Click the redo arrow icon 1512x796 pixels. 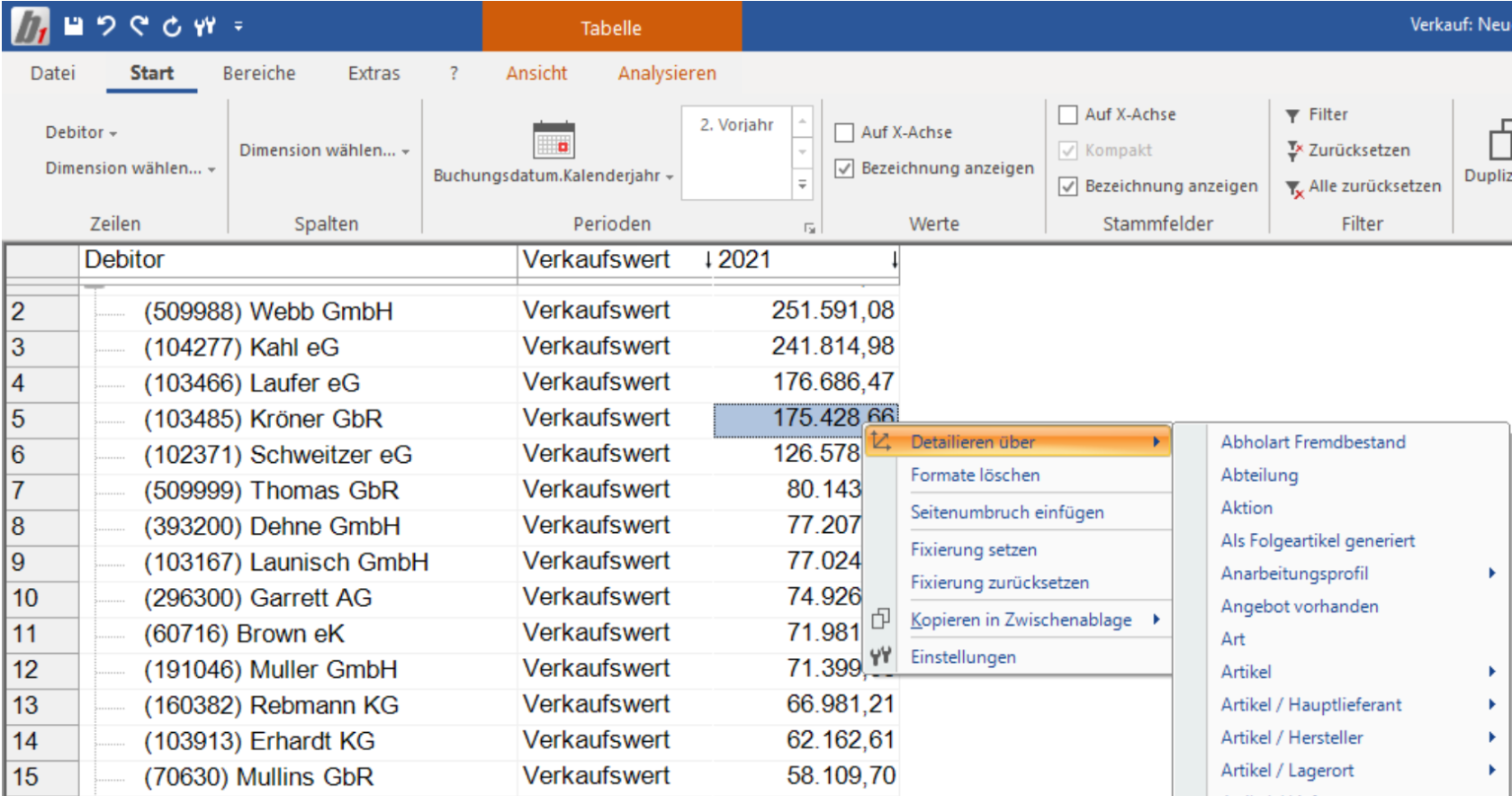139,26
